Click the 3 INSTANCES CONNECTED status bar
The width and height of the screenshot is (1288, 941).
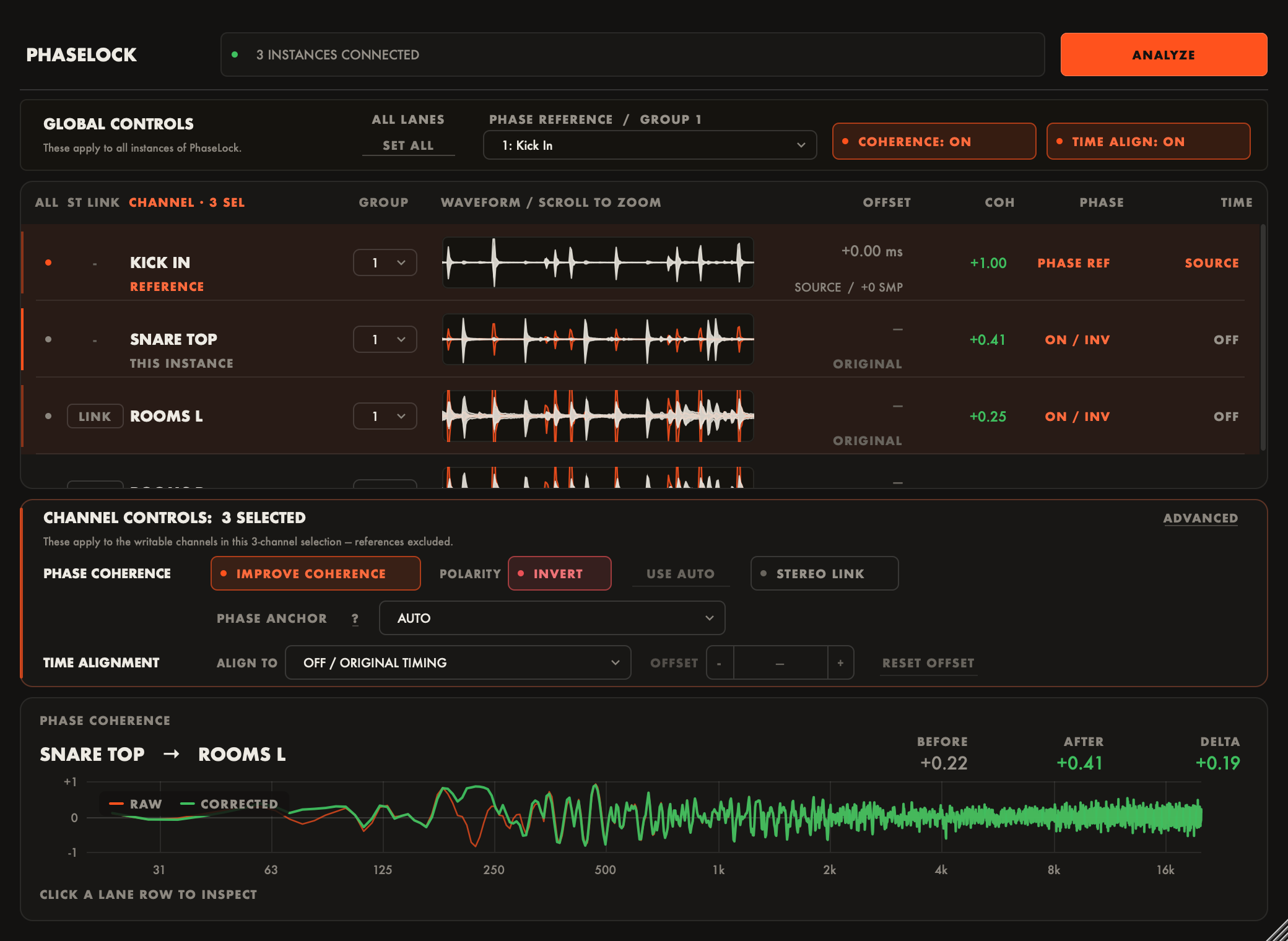tap(632, 54)
